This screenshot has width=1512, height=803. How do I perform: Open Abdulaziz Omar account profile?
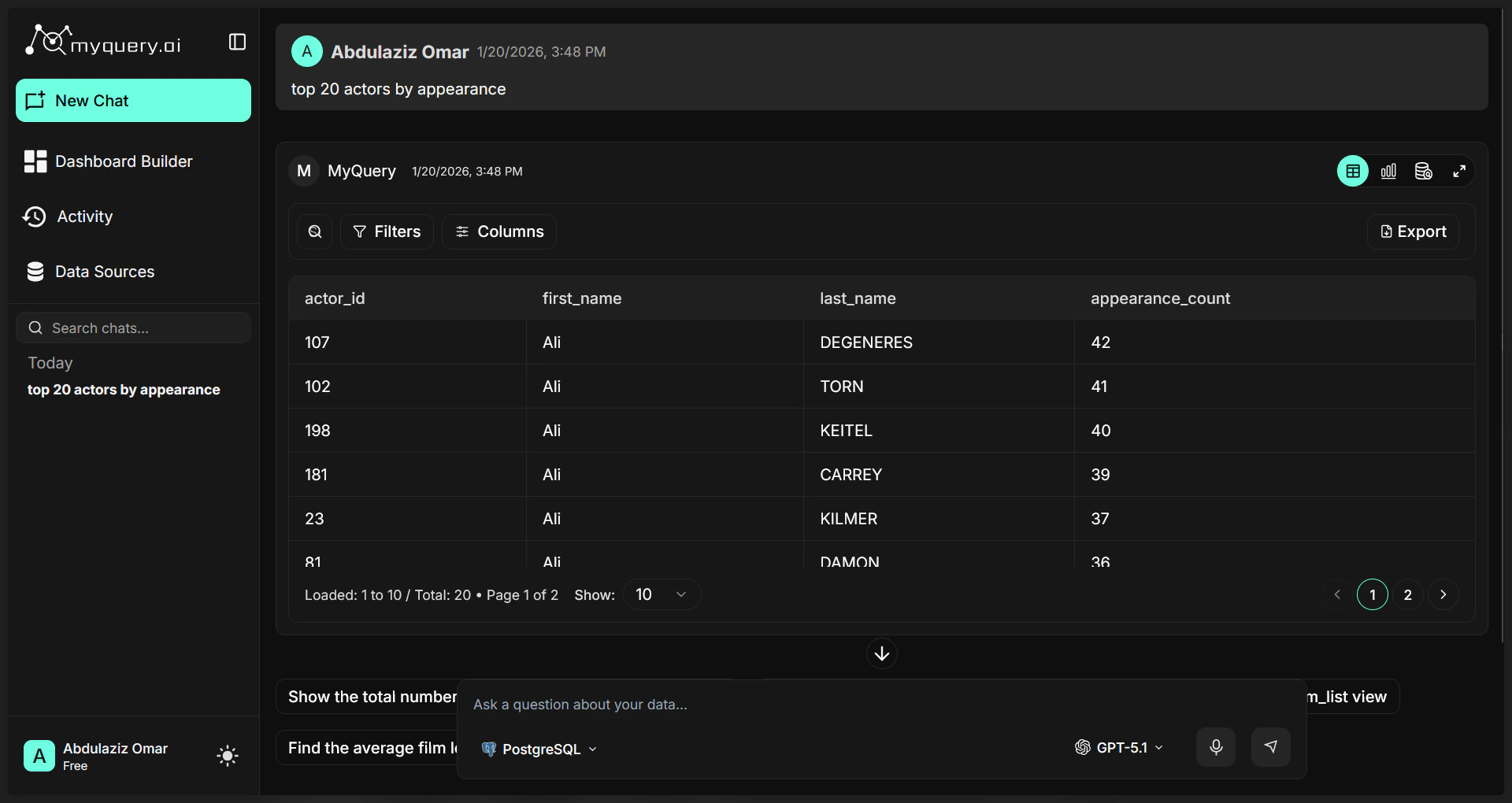(96, 756)
